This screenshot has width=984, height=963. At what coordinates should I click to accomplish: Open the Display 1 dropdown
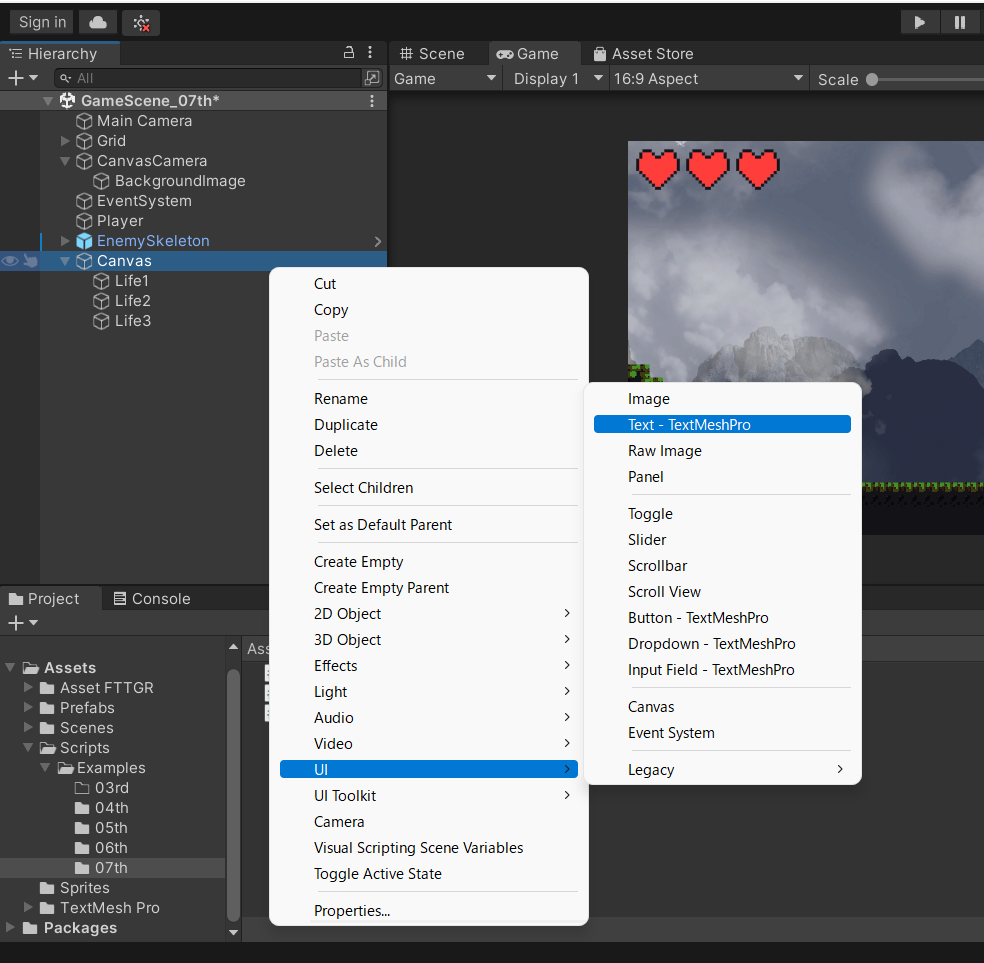tap(558, 79)
